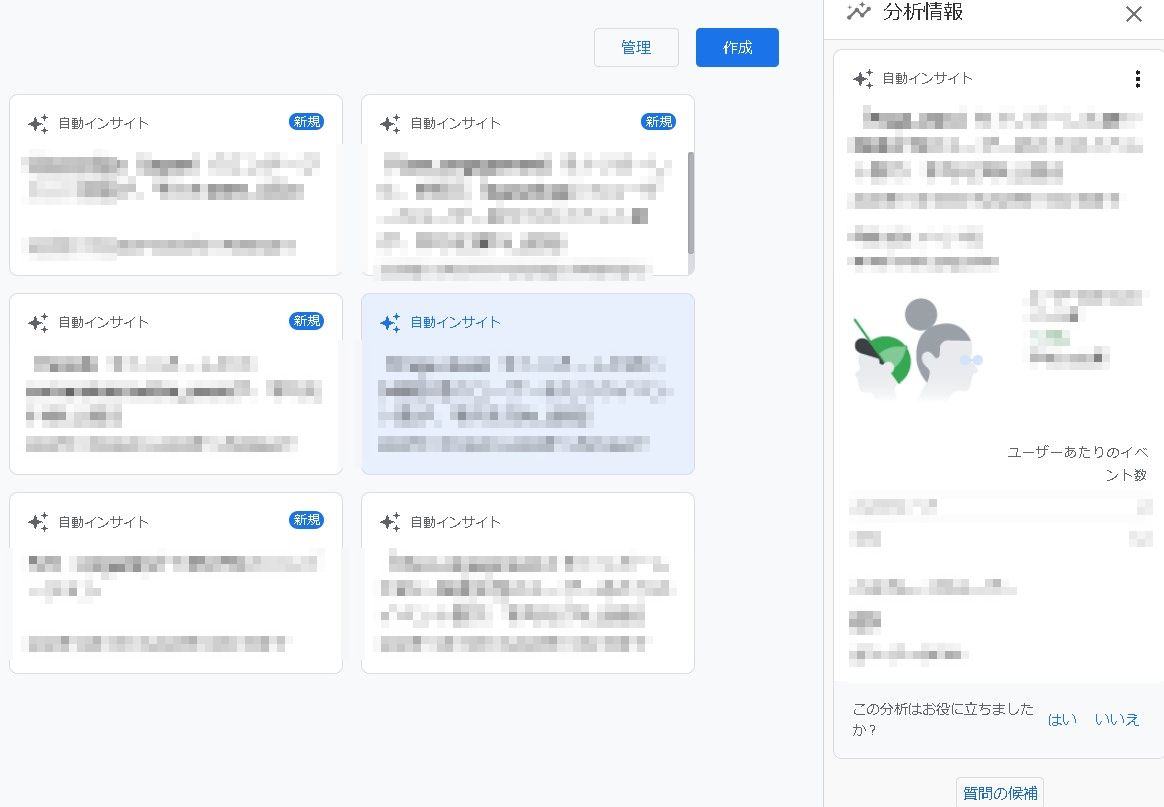Image resolution: width=1164 pixels, height=807 pixels.
Task: Open the 質問の候補 suggestions
Action: [x=999, y=792]
